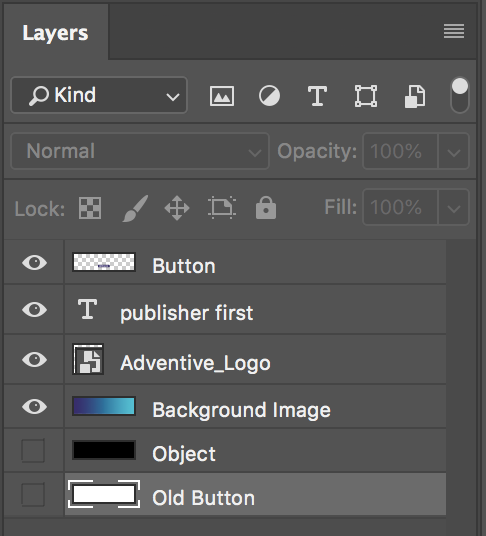Open the Kind filter type dropdown

click(99, 95)
